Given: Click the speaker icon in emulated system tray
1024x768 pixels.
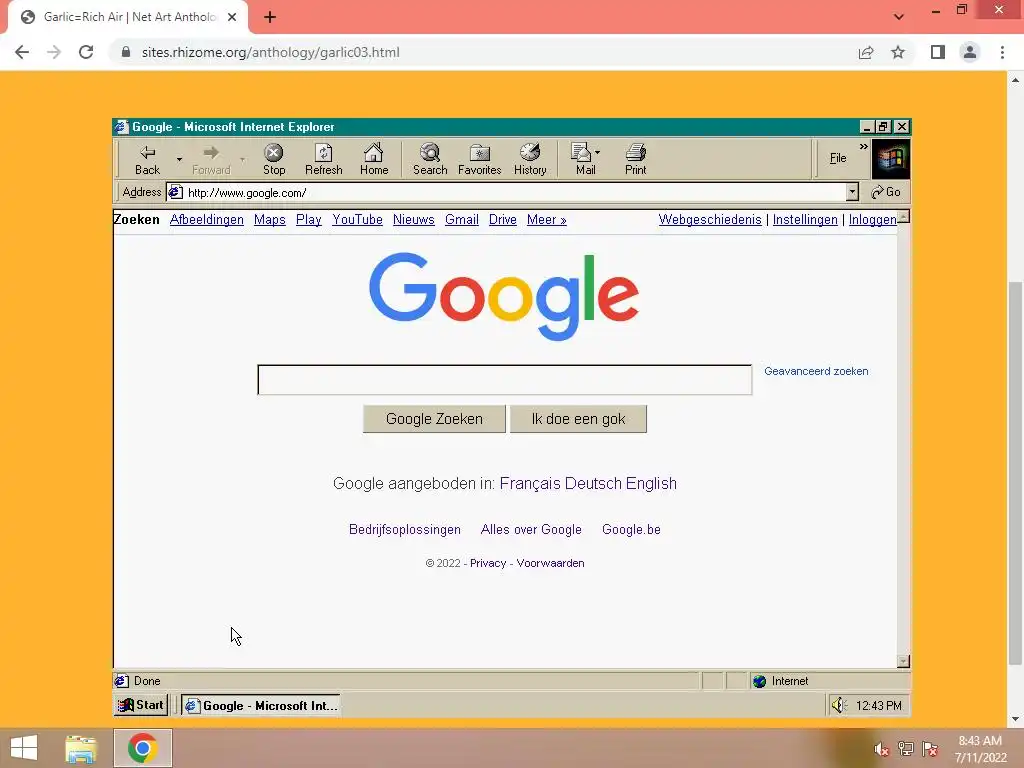Looking at the screenshot, I should [839, 705].
